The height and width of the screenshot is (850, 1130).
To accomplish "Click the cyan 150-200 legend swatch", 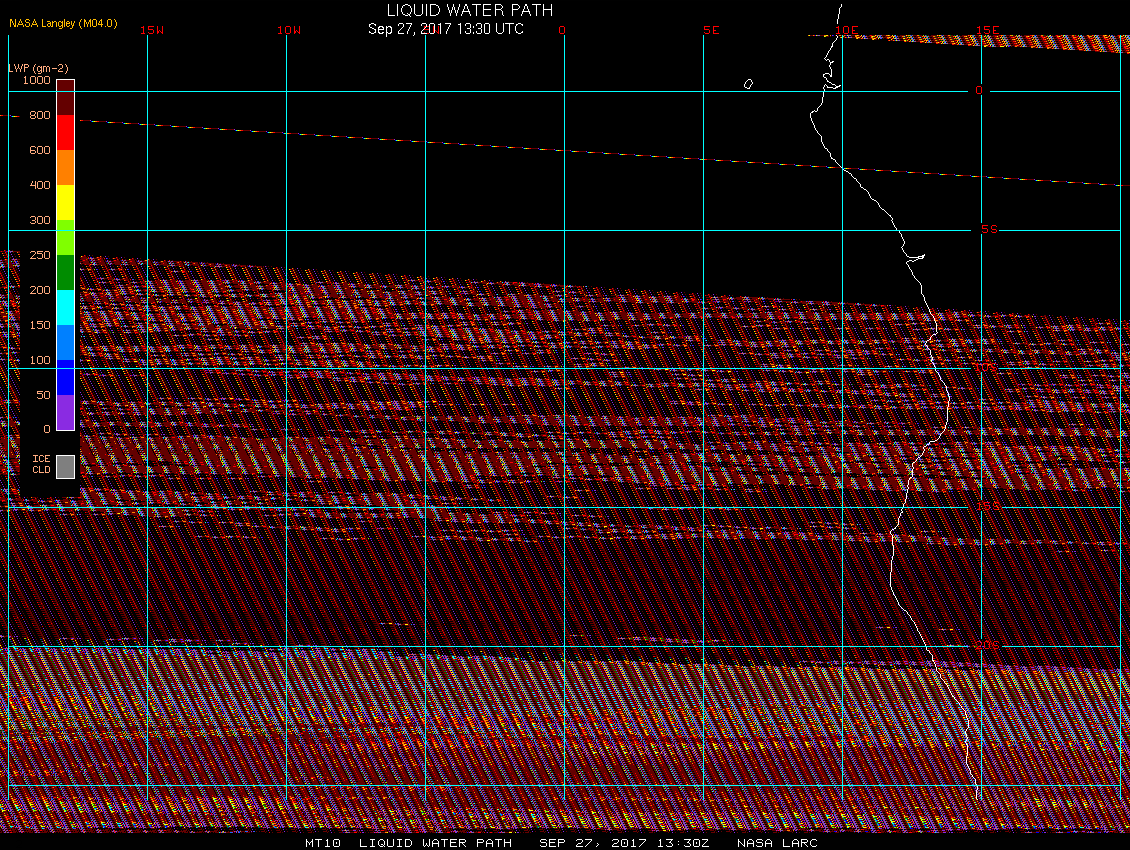I will tap(66, 308).
